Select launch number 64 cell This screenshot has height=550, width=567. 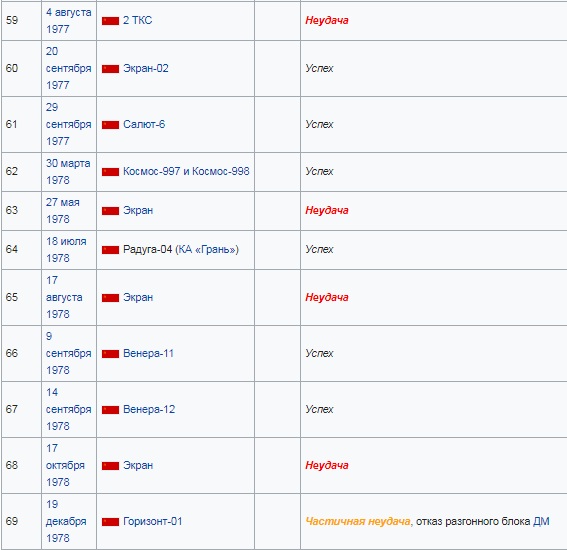22,250
